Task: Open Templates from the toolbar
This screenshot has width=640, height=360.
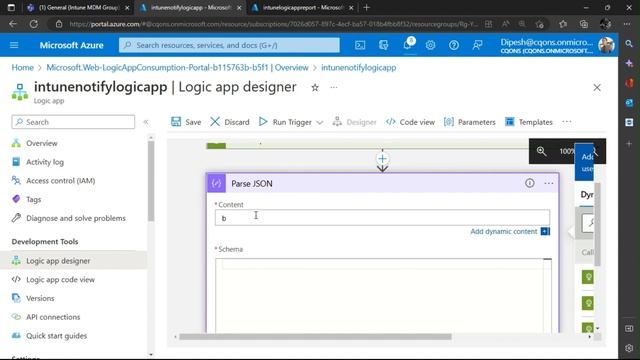Action: point(529,122)
